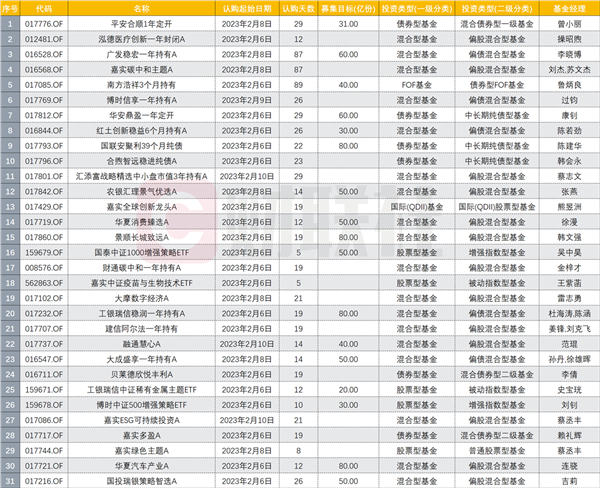Click manager cell 刘杰,苏文杰
The image size is (600, 488).
coord(569,70)
